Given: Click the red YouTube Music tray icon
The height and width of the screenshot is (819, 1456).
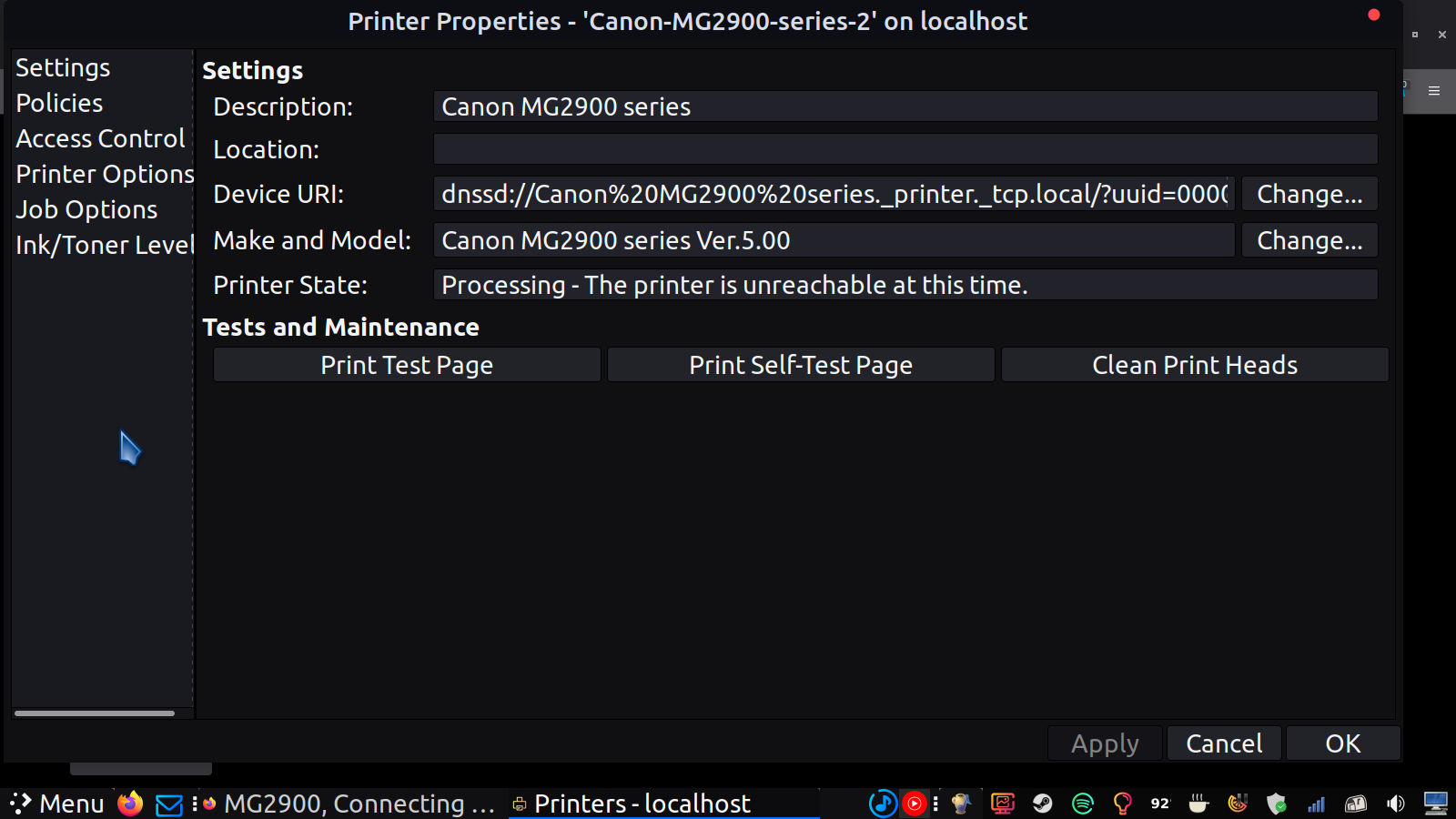Looking at the screenshot, I should point(914,804).
